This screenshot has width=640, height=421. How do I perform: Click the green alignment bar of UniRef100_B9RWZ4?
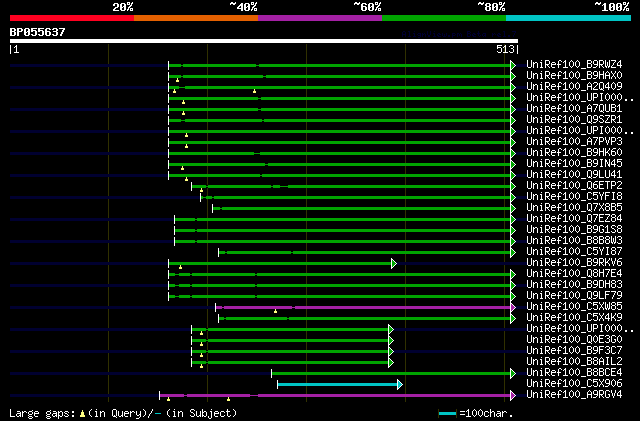pyautogui.click(x=340, y=65)
